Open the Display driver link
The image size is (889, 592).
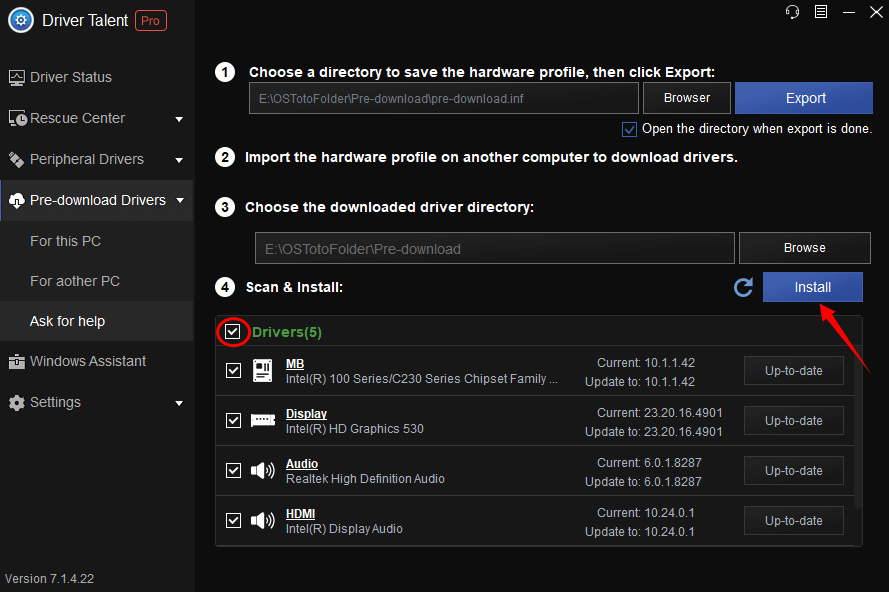click(x=306, y=413)
